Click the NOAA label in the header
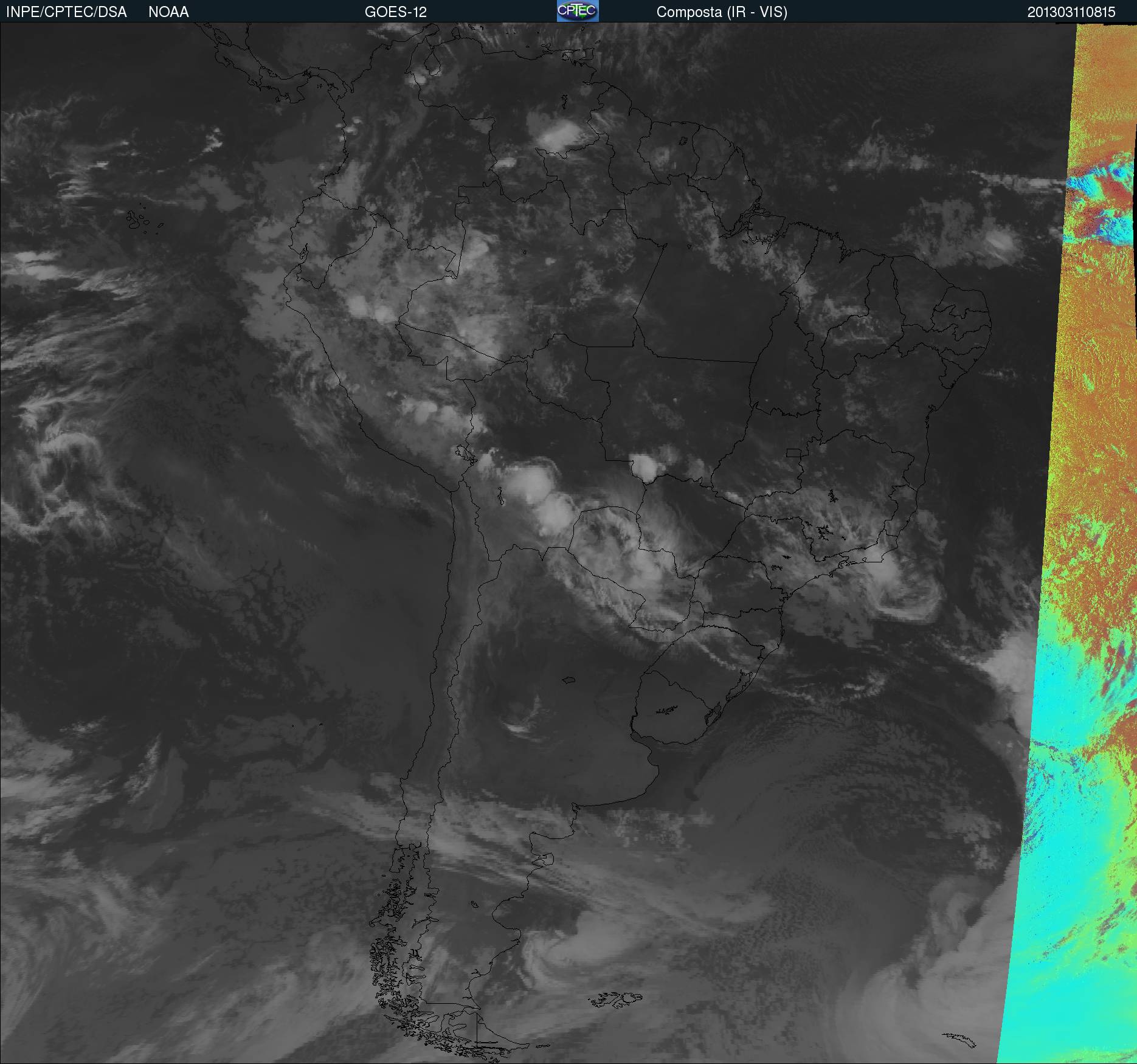The height and width of the screenshot is (1064, 1137). (x=168, y=12)
